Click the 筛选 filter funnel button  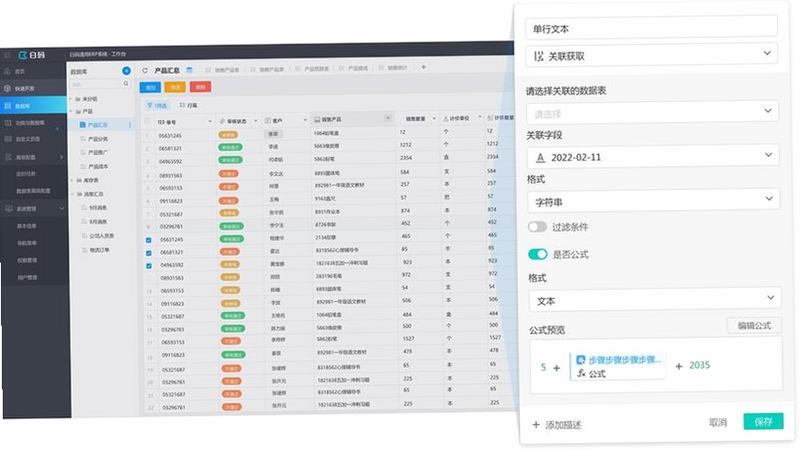click(157, 105)
